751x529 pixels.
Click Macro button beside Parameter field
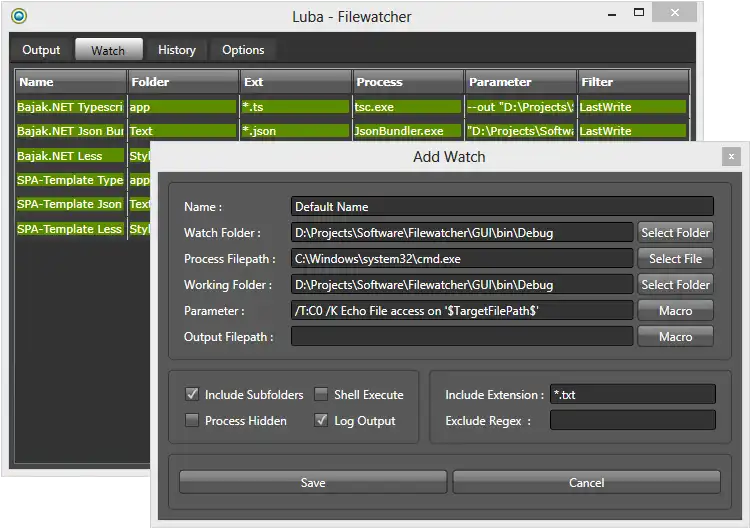point(675,310)
